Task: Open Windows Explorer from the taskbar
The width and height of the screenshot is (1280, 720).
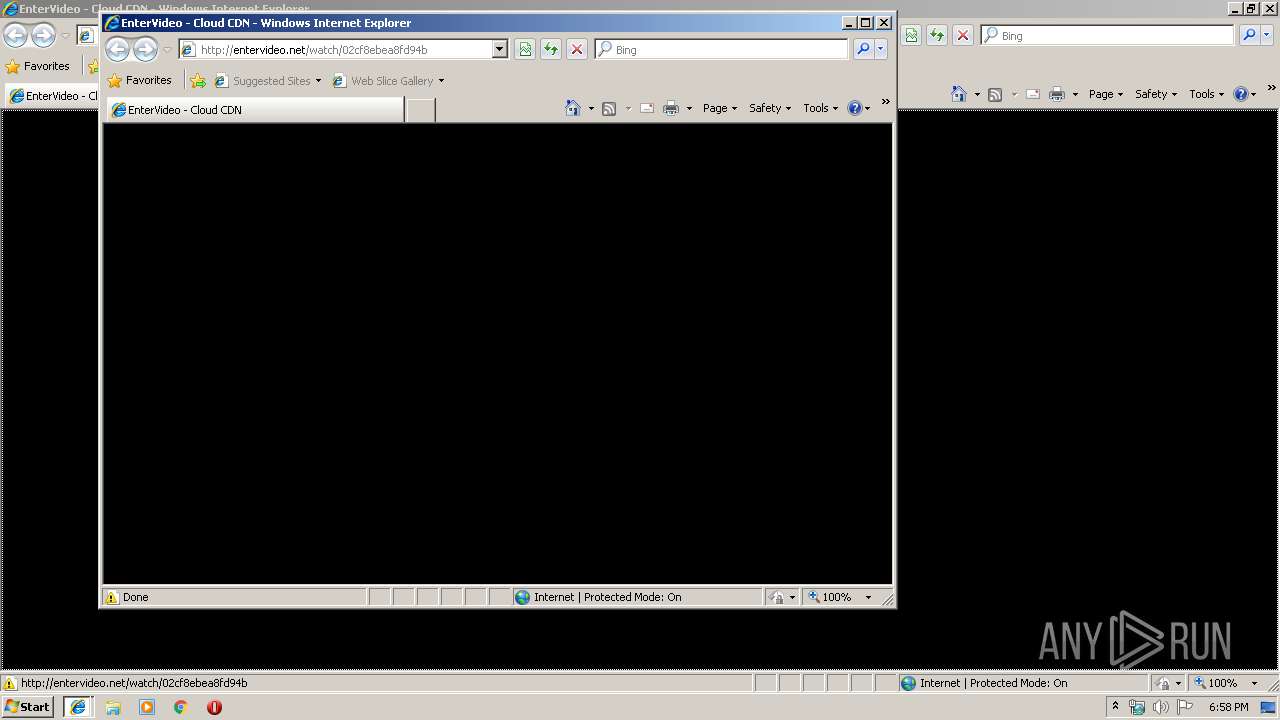Action: coord(113,707)
